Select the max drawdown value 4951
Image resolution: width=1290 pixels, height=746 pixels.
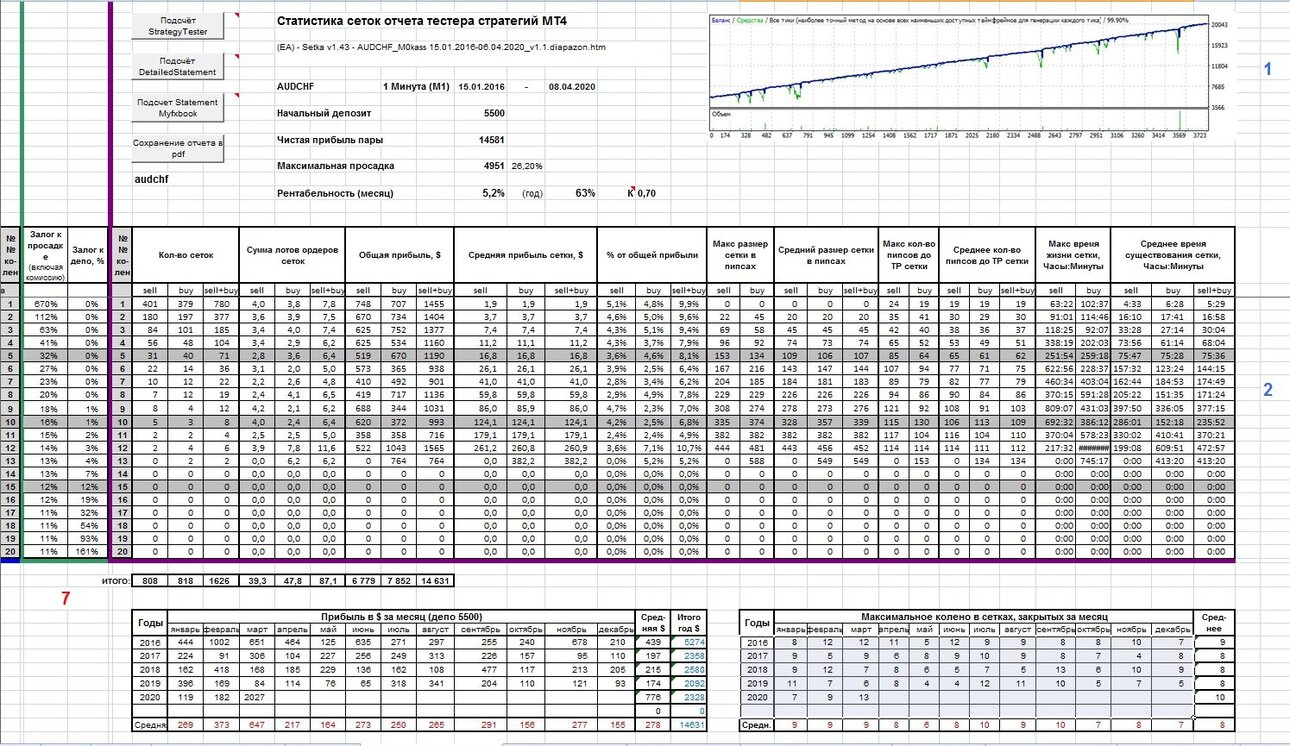(x=494, y=166)
